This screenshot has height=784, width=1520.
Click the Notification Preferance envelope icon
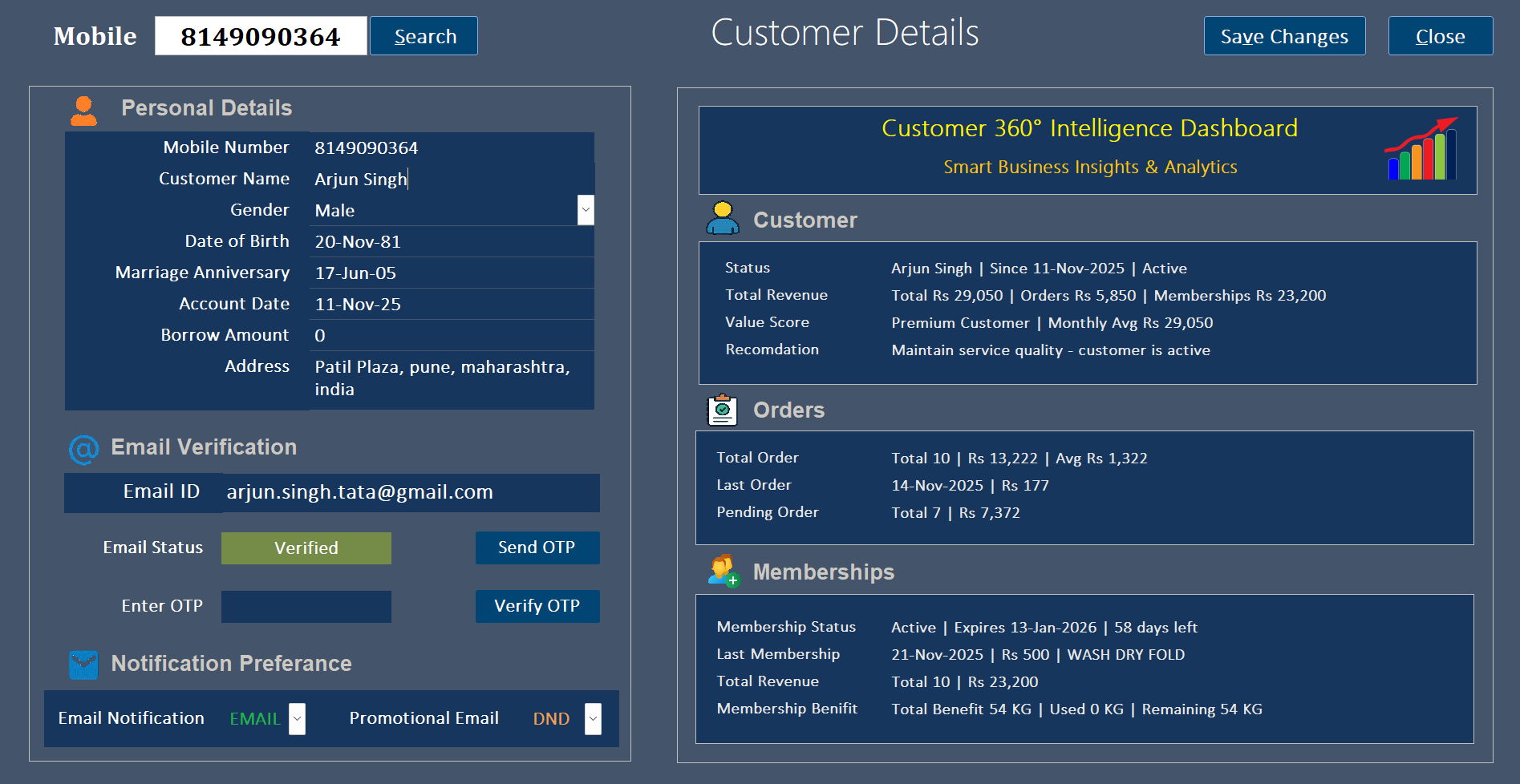point(83,665)
